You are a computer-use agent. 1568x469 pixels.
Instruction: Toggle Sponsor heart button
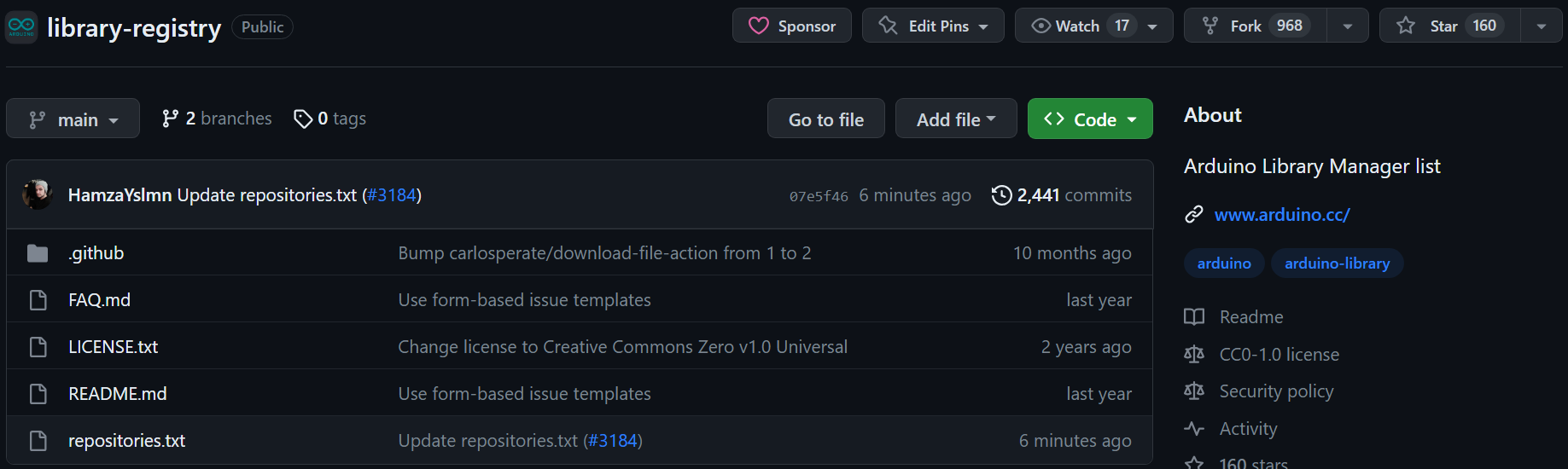[791, 26]
